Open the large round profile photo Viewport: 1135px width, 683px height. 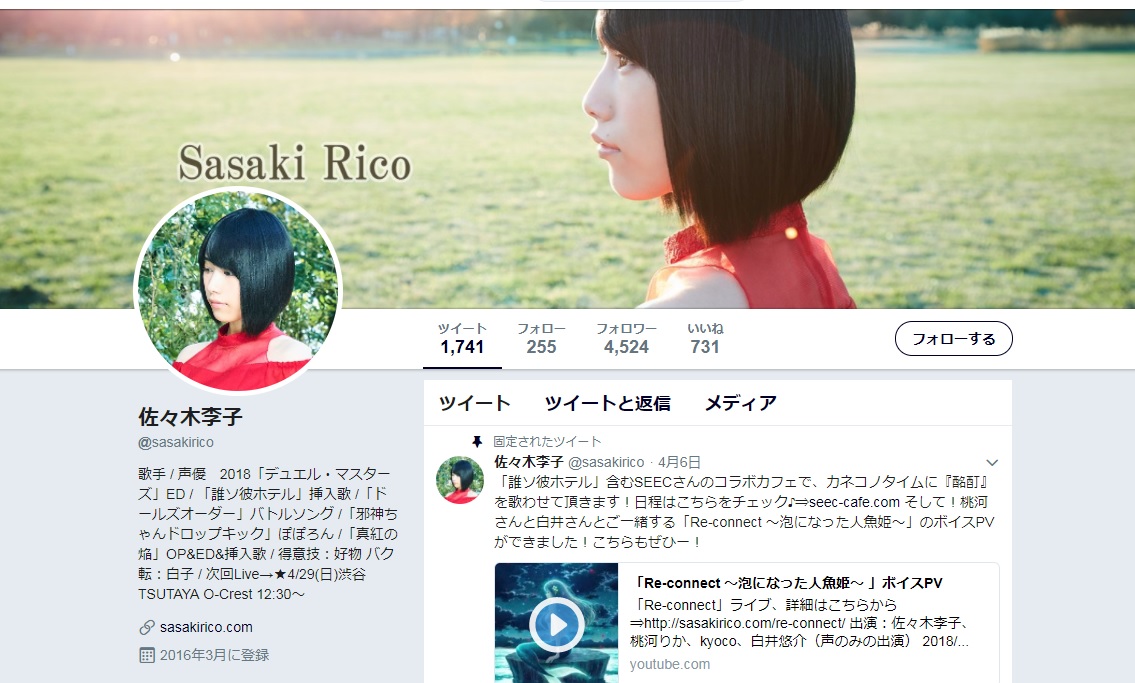click(238, 290)
